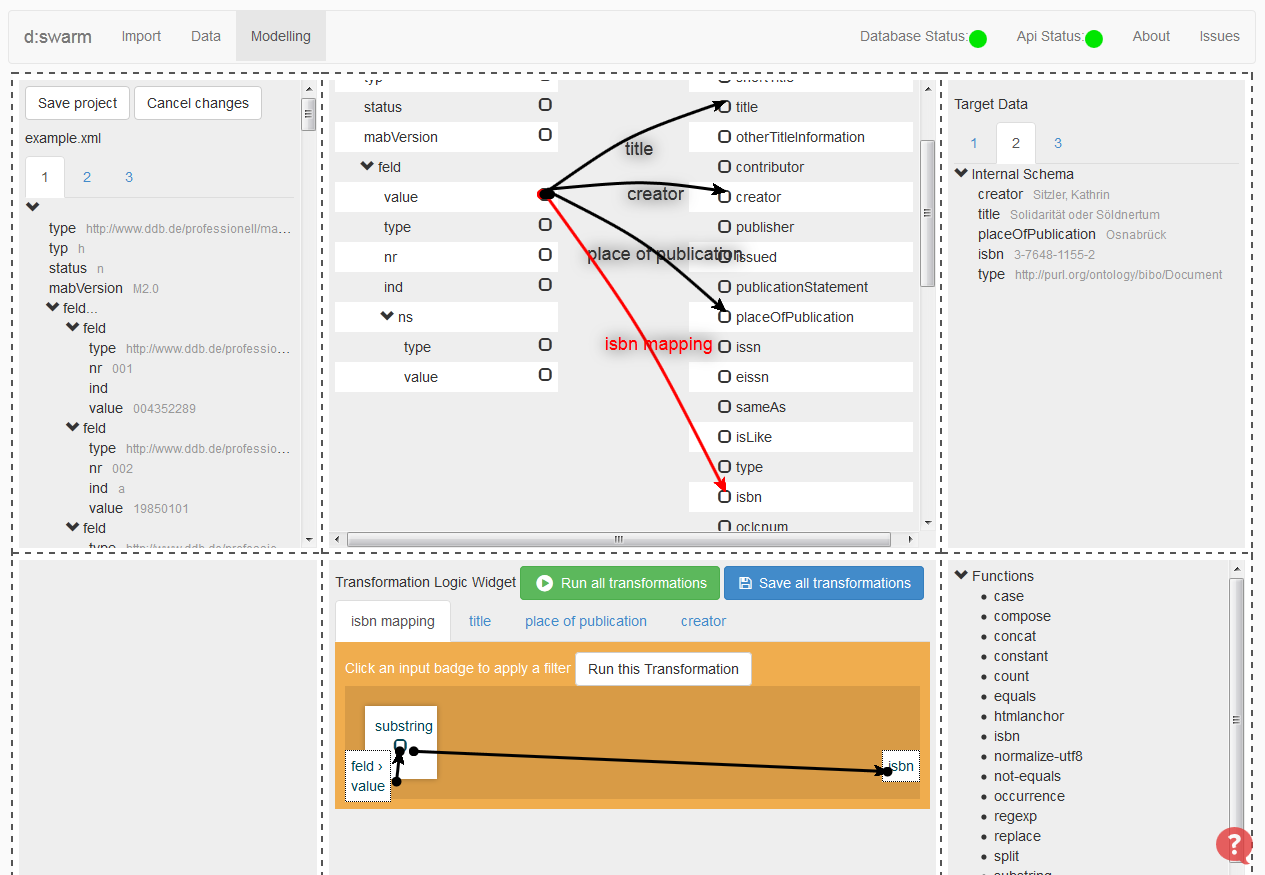The image size is (1265, 875).
Task: Click the feld value input node
Action: (367, 776)
